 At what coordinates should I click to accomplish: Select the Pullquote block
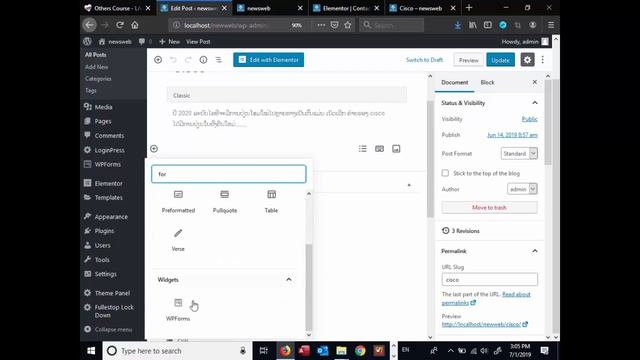pyautogui.click(x=225, y=202)
